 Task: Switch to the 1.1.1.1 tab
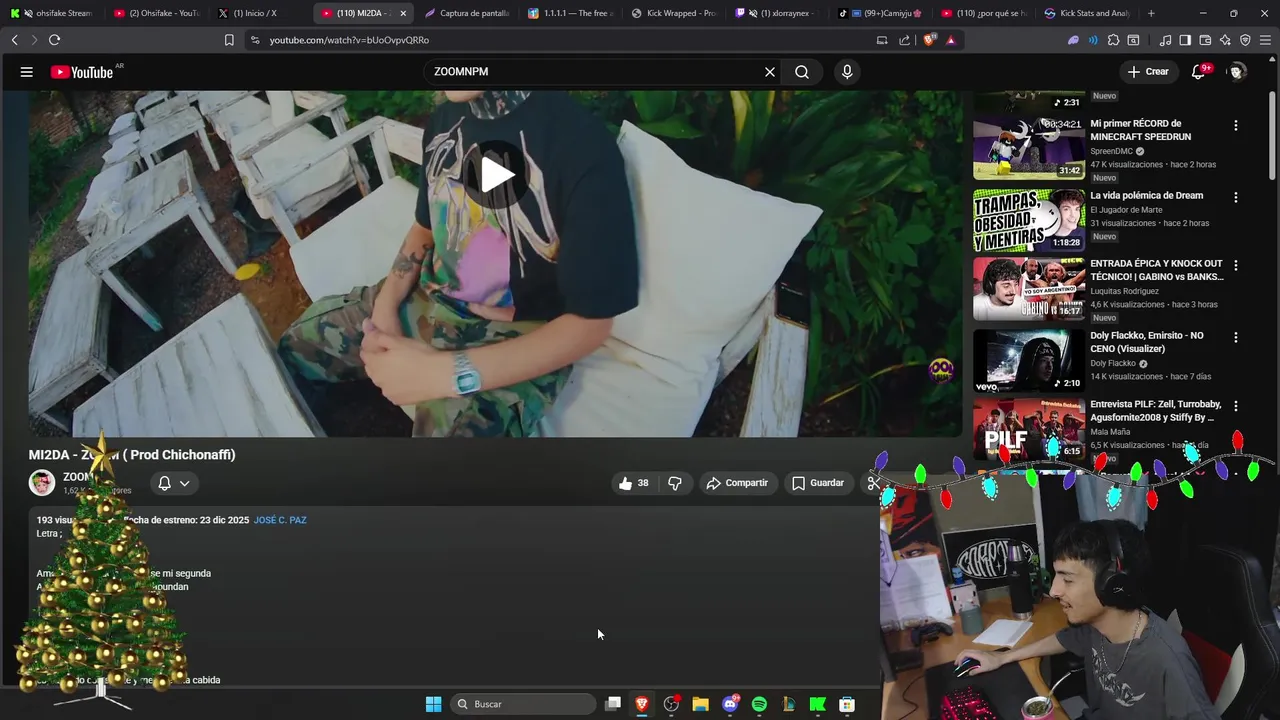(x=570, y=13)
